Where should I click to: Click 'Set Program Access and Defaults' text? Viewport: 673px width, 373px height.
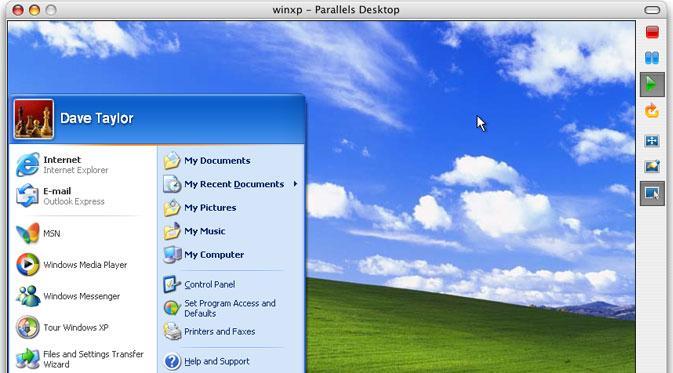tap(230, 308)
